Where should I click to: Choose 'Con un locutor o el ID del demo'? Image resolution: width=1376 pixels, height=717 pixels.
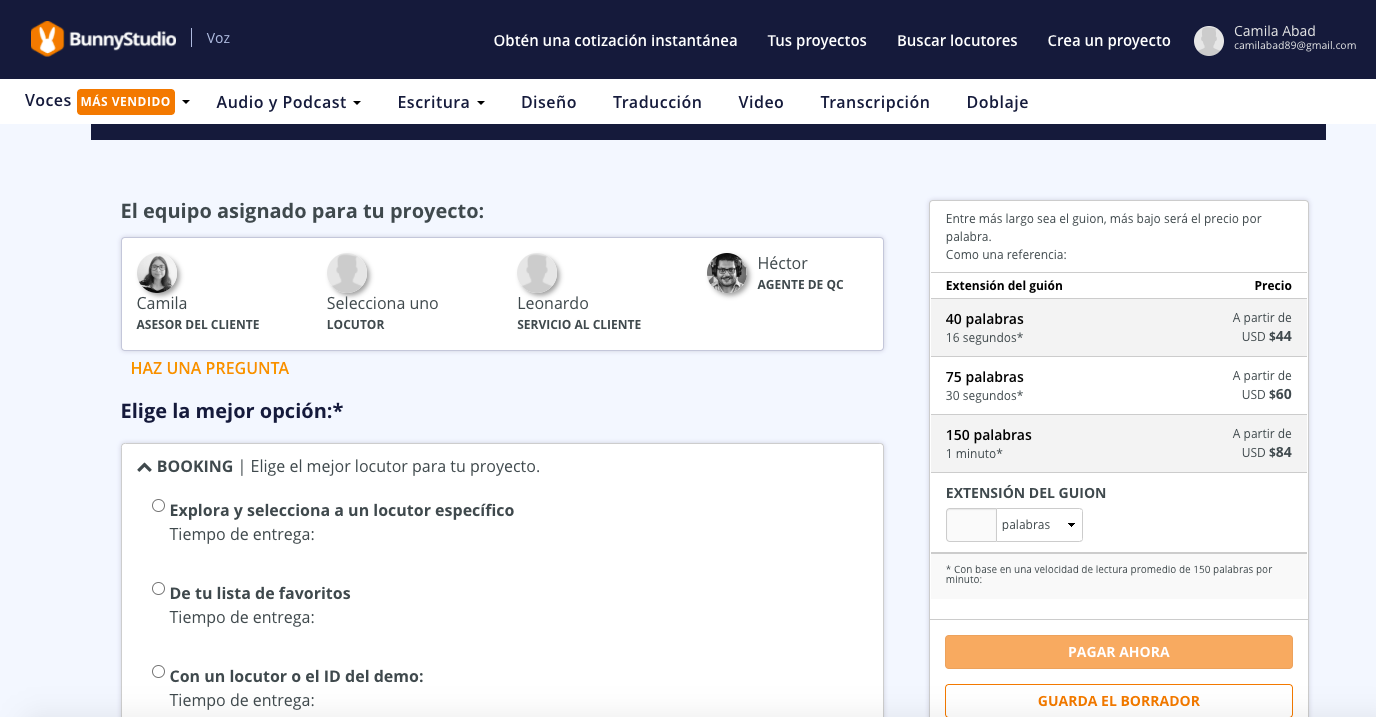pyautogui.click(x=158, y=672)
